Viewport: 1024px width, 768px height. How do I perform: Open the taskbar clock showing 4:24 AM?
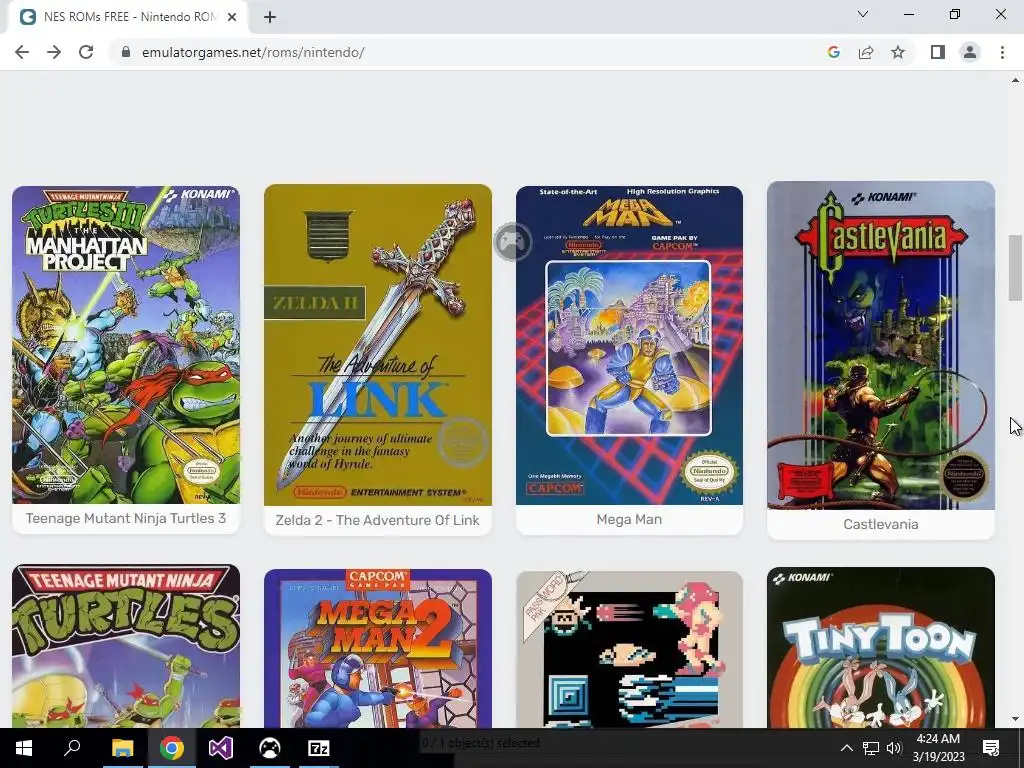click(938, 748)
